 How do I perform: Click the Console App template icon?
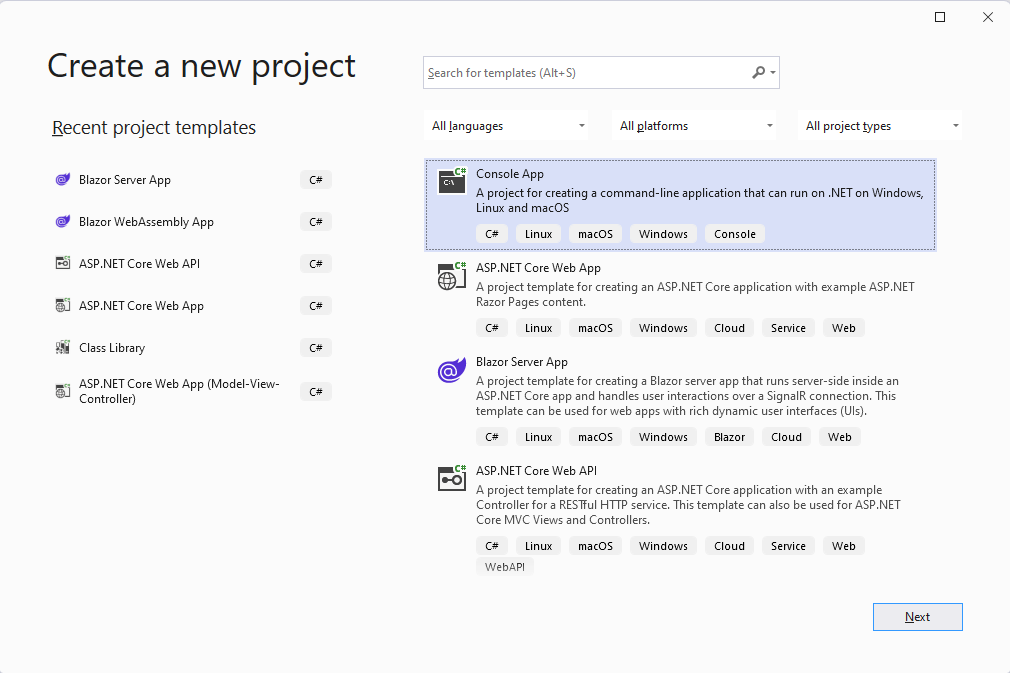point(452,181)
